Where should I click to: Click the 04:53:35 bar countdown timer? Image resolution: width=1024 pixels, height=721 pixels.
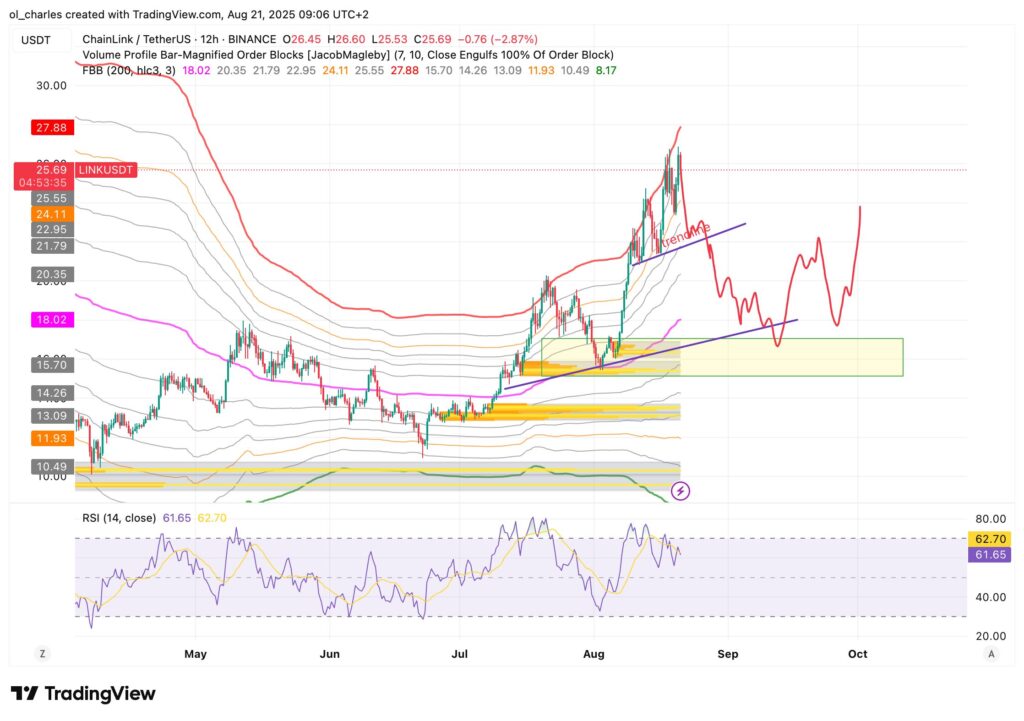(x=44, y=182)
